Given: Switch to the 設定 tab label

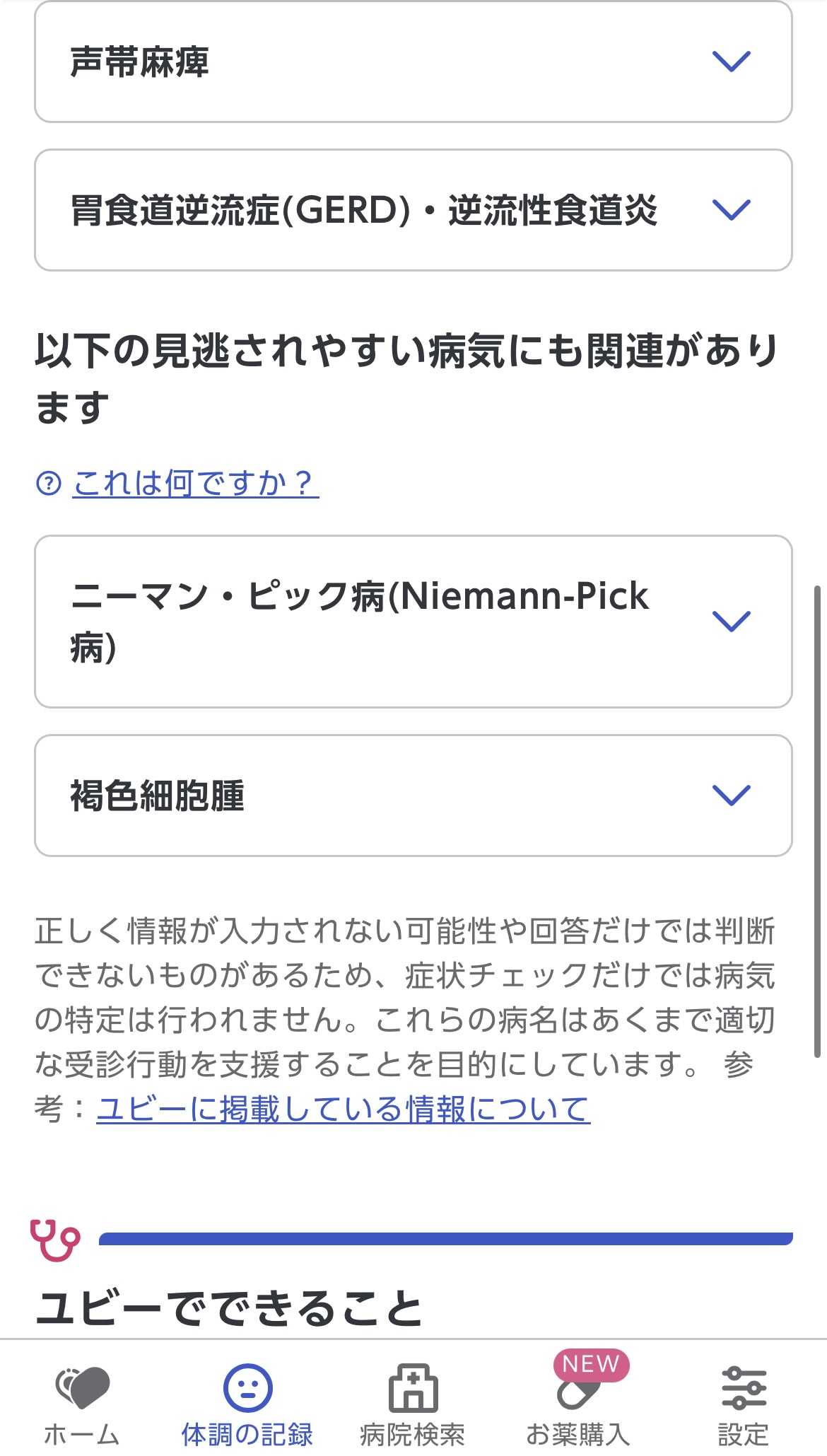Looking at the screenshot, I should [x=744, y=1435].
